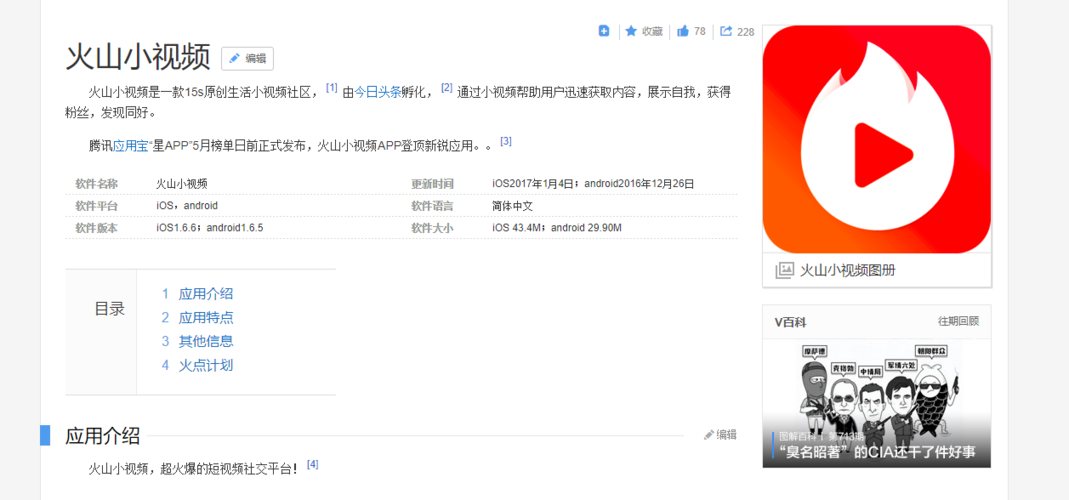Click the 目录 heading

[x=110, y=309]
